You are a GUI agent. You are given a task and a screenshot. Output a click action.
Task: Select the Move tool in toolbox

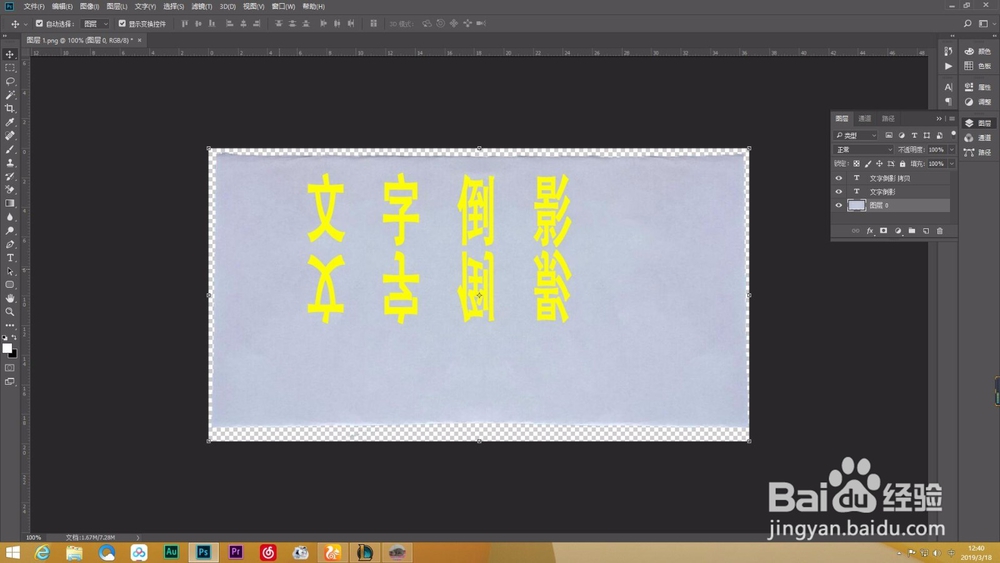(10, 54)
